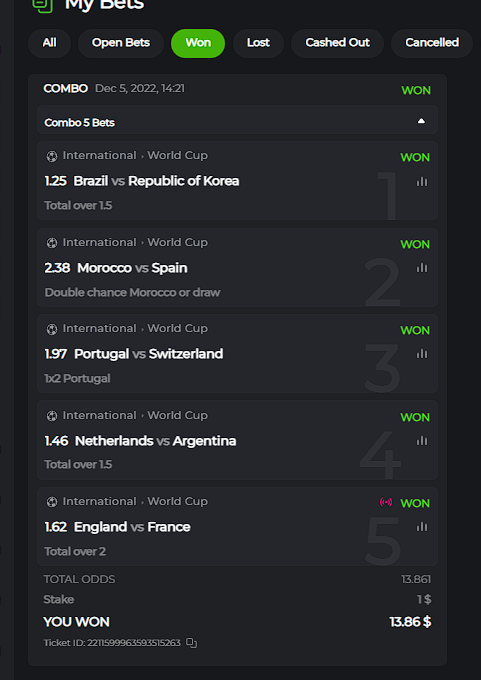This screenshot has width=481, height=680.
Task: Open stats icon for Morocco vs Spain
Action: pos(422,268)
